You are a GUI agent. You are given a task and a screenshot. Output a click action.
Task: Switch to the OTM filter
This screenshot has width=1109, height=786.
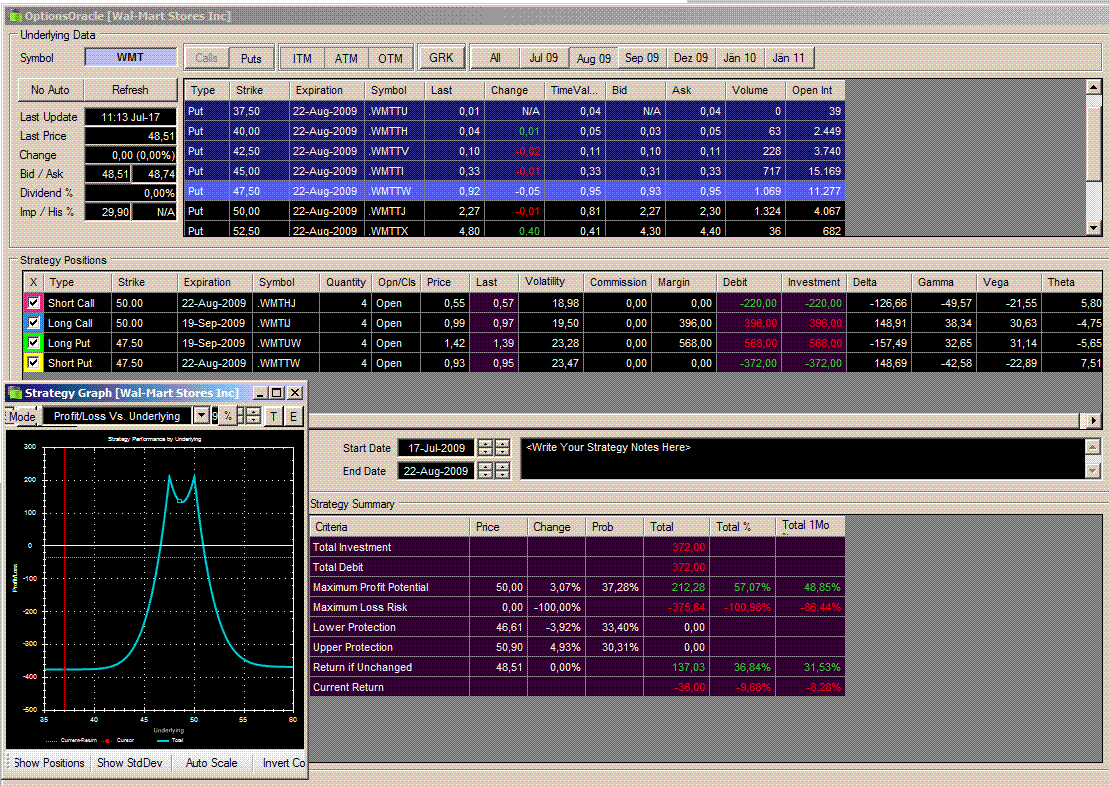(x=390, y=58)
